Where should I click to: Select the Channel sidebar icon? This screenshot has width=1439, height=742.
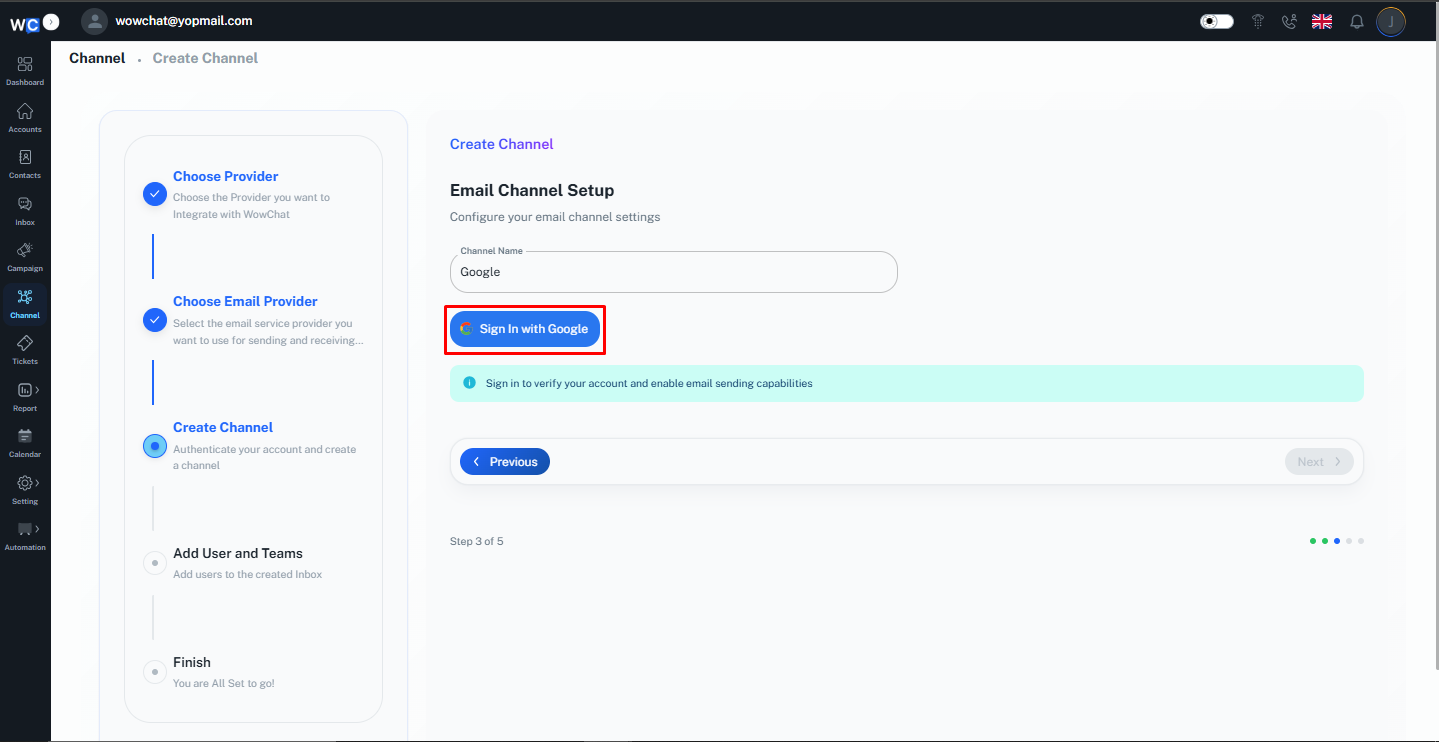coord(25,303)
